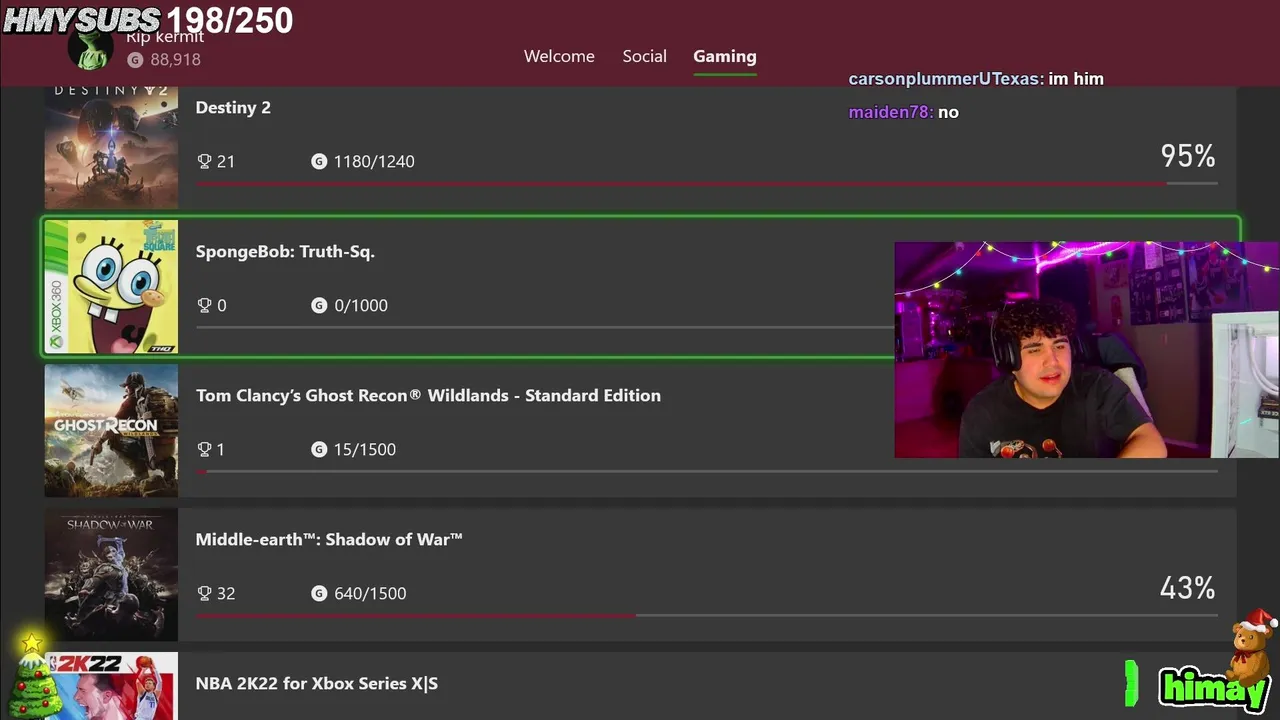This screenshot has height=720, width=1280.
Task: Click the SpongeBob Xbox 360 cover art
Action: coord(111,287)
